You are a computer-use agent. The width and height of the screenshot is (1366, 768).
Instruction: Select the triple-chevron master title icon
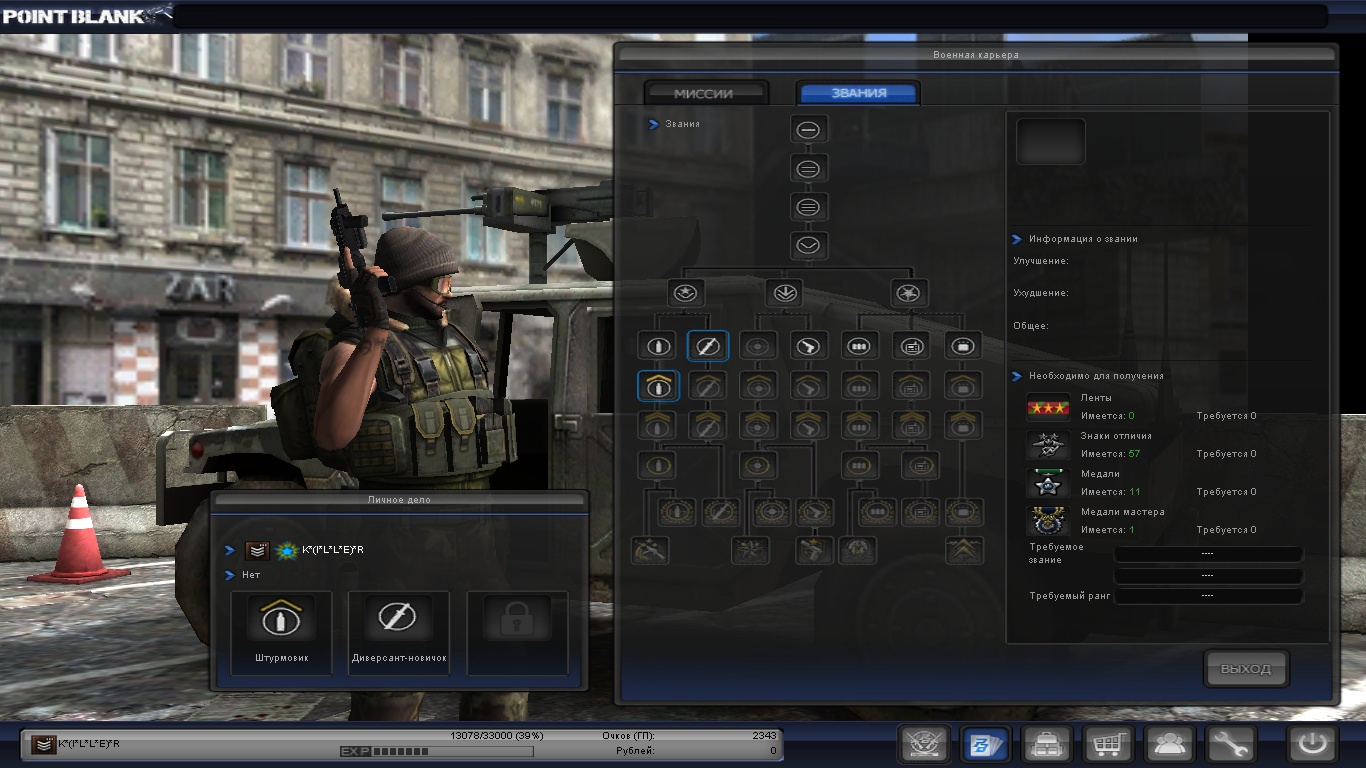(964, 550)
